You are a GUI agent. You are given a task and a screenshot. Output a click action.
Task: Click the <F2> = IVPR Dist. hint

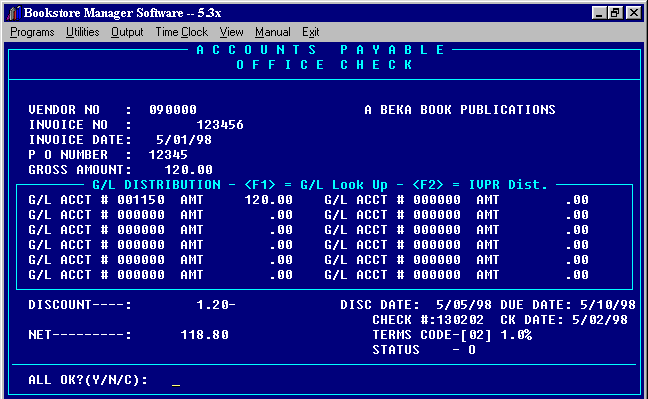click(480, 185)
